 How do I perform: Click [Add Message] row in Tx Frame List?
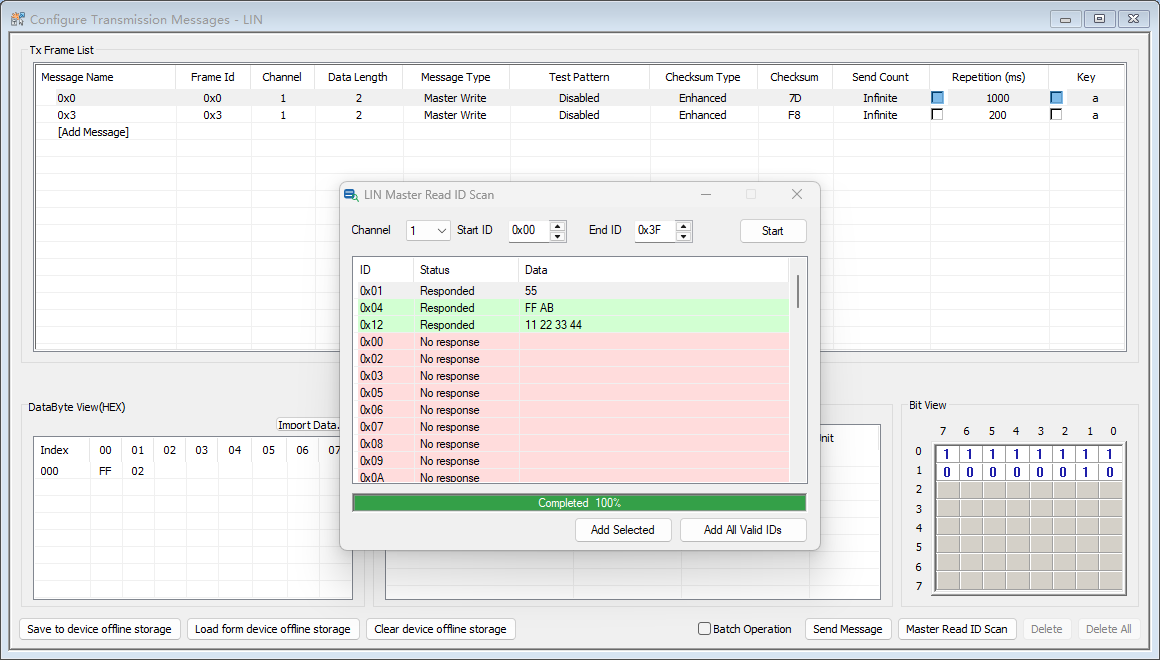click(93, 132)
